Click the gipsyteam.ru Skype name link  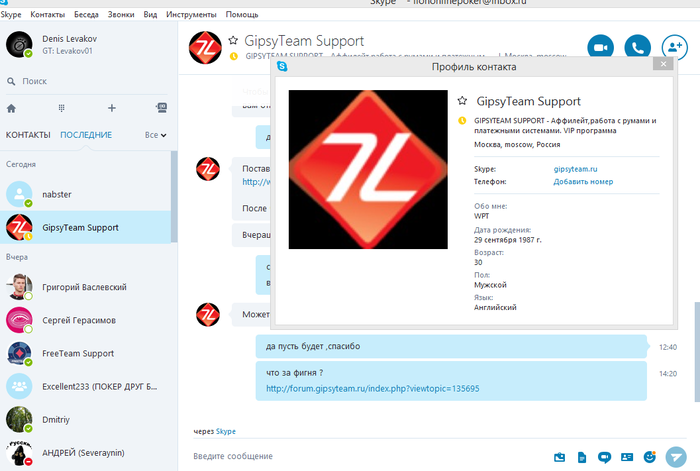pyautogui.click(x=575, y=169)
